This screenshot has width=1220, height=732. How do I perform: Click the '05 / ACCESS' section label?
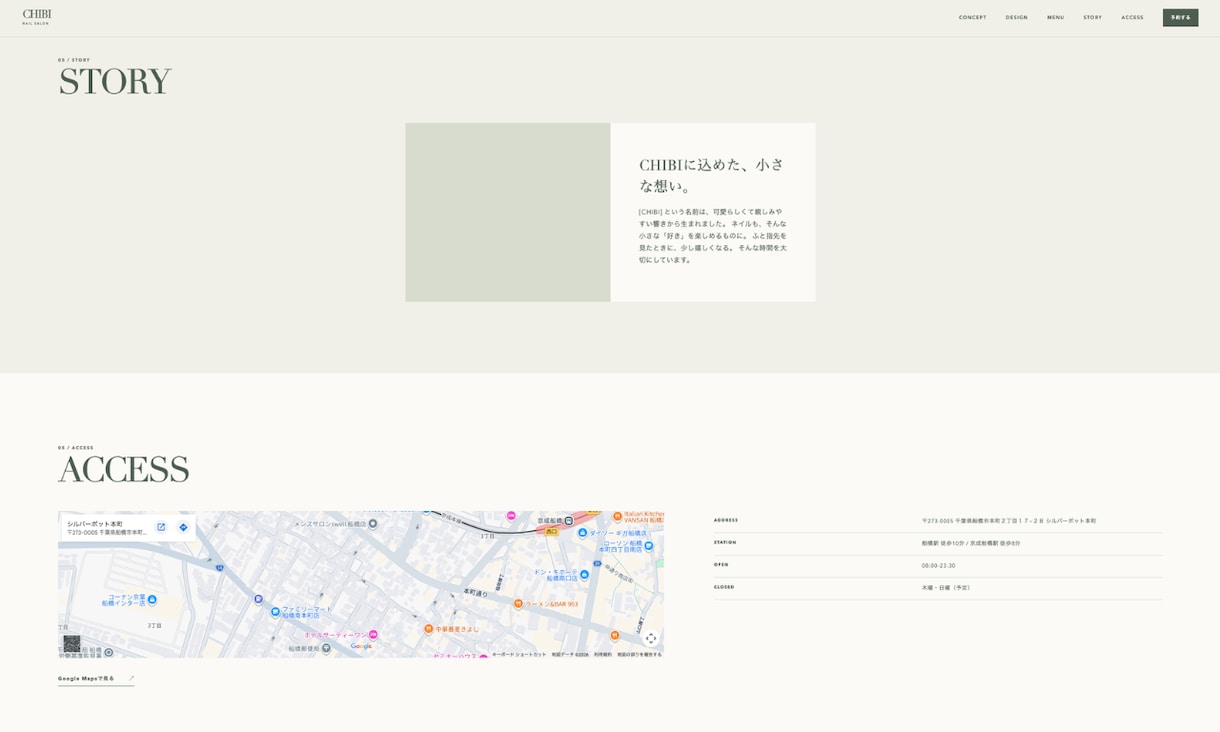(76, 448)
